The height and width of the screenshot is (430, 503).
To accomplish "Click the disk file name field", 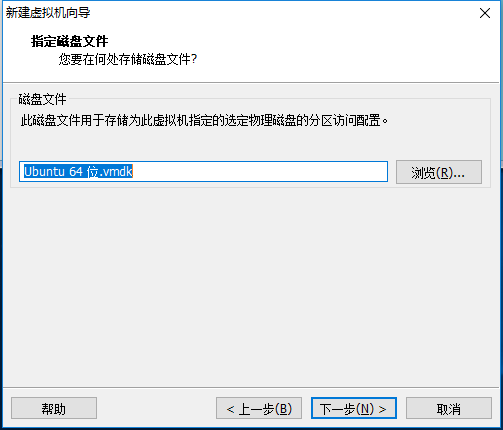I will (203, 172).
